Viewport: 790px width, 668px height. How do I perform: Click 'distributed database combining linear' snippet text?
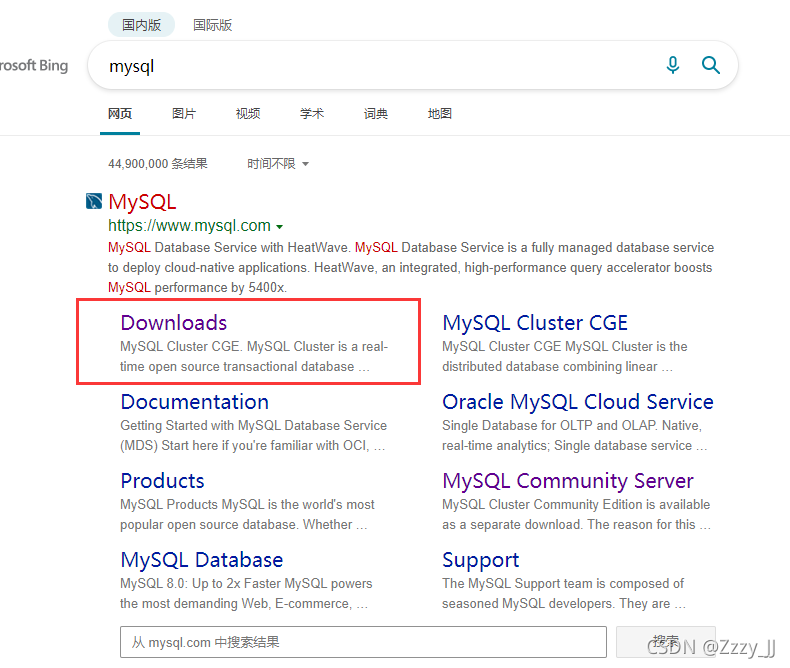550,366
